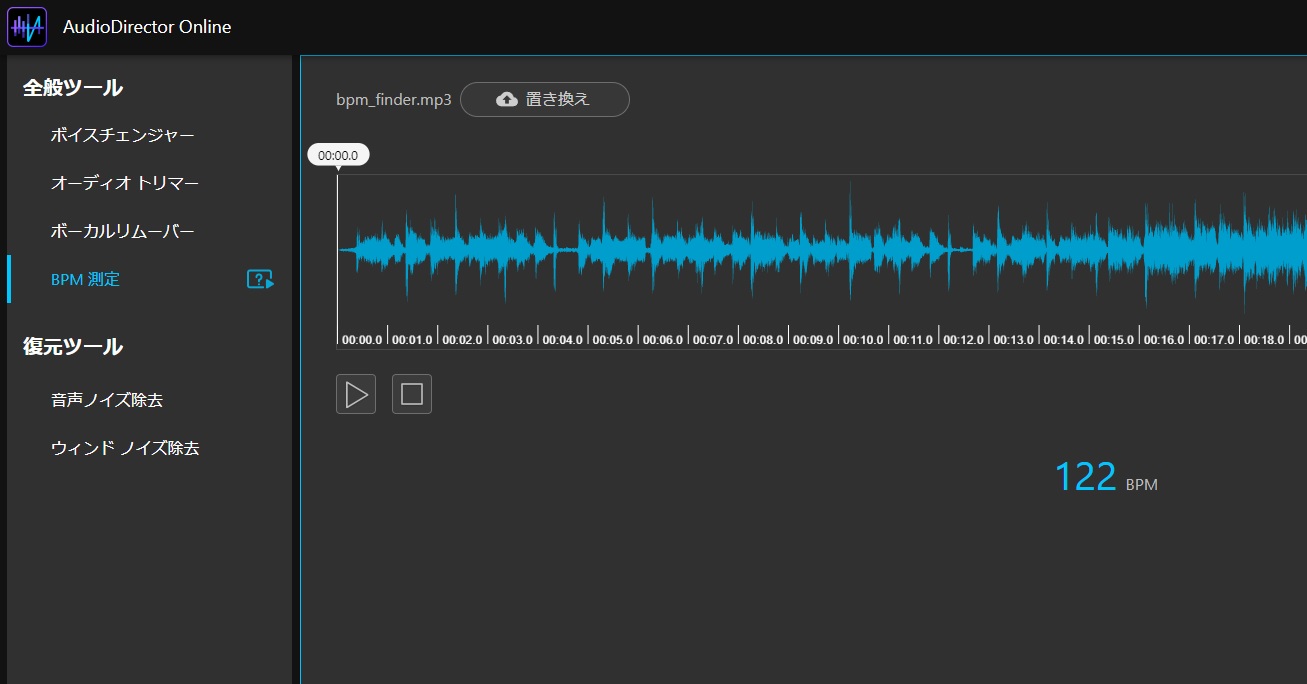The width and height of the screenshot is (1307, 684).
Task: Click the 122 BPM result value
Action: tap(1085, 477)
